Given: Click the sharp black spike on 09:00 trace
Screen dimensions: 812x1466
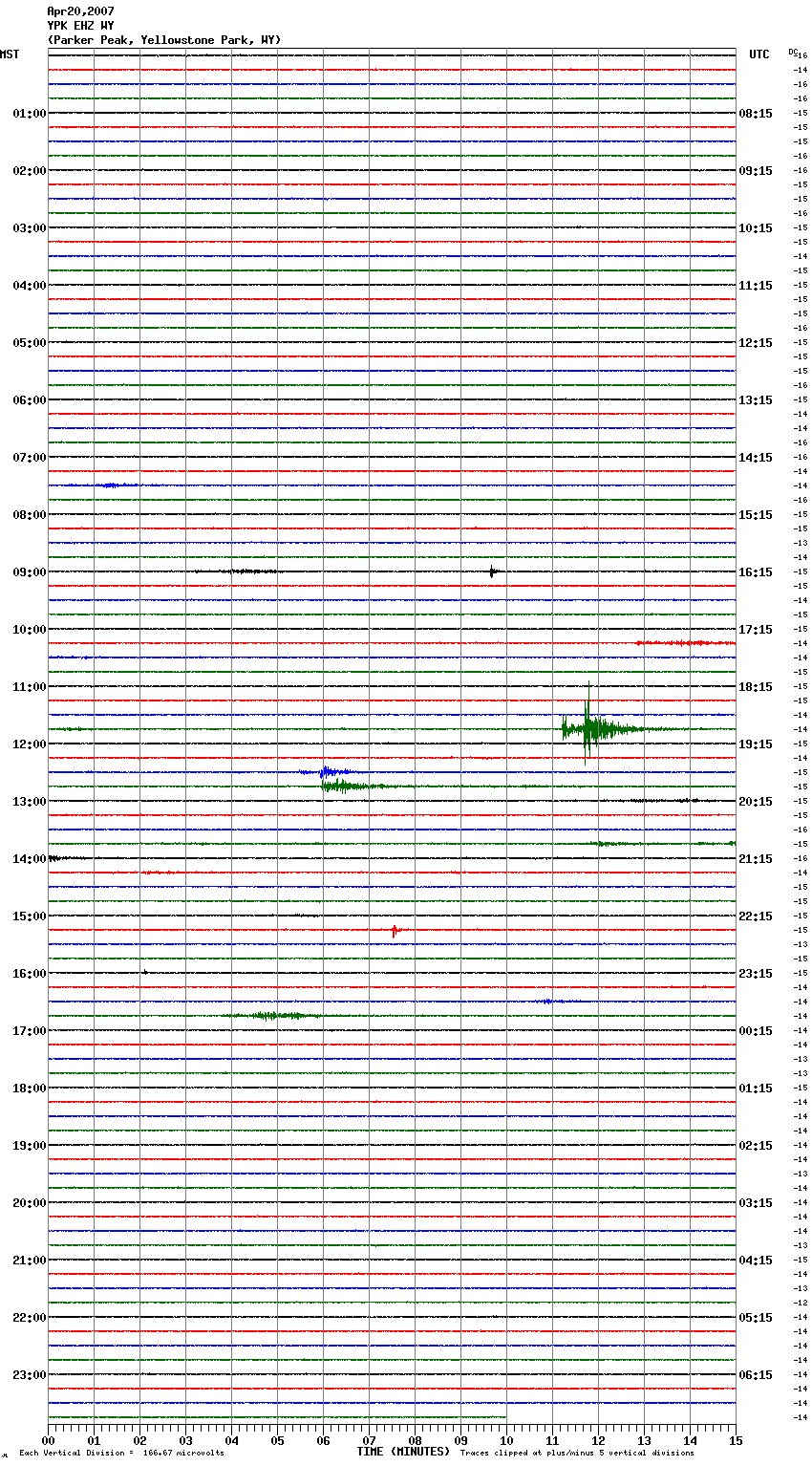Looking at the screenshot, I should point(492,572).
